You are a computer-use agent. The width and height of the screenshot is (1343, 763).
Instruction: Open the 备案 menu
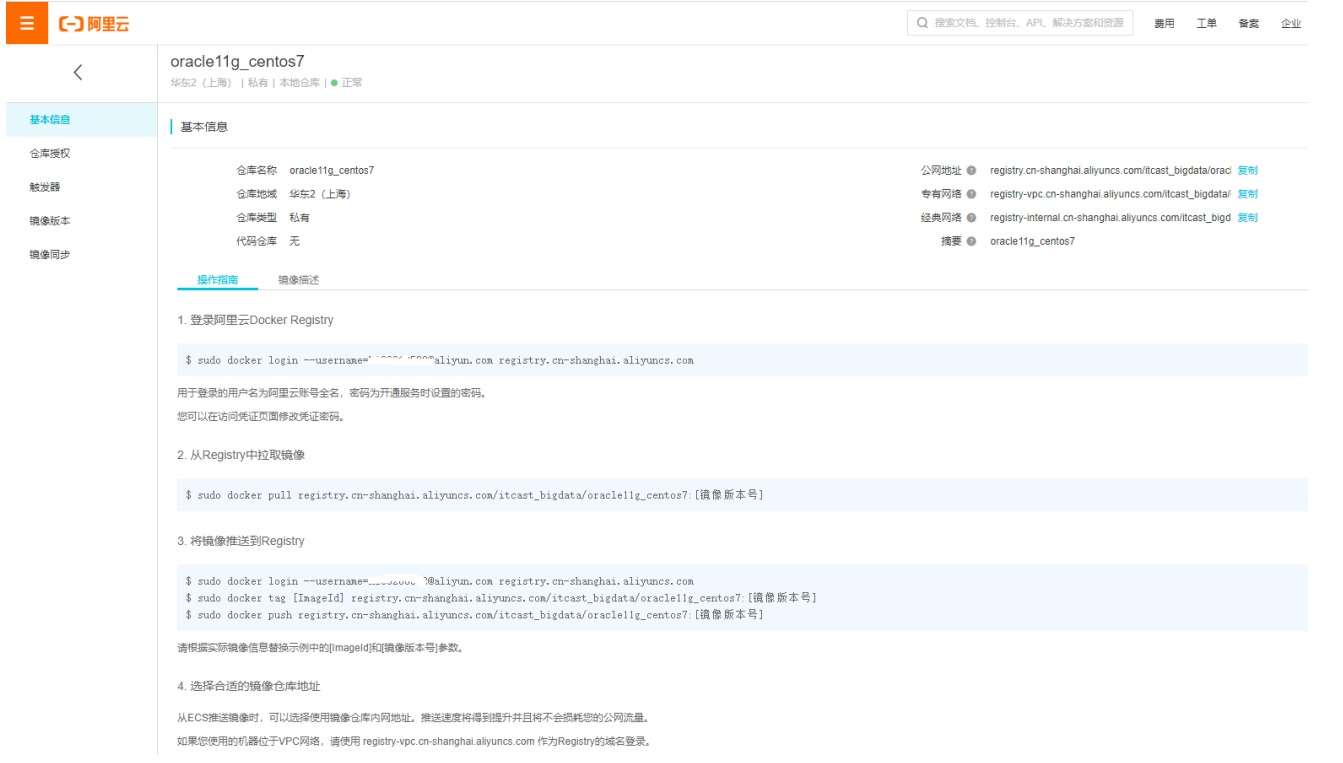tap(1248, 24)
